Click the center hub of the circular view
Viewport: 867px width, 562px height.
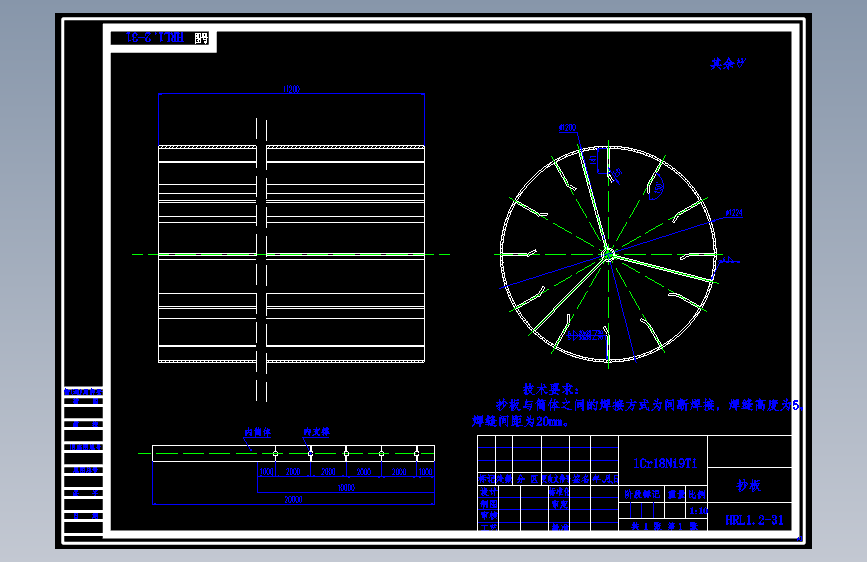[608, 254]
